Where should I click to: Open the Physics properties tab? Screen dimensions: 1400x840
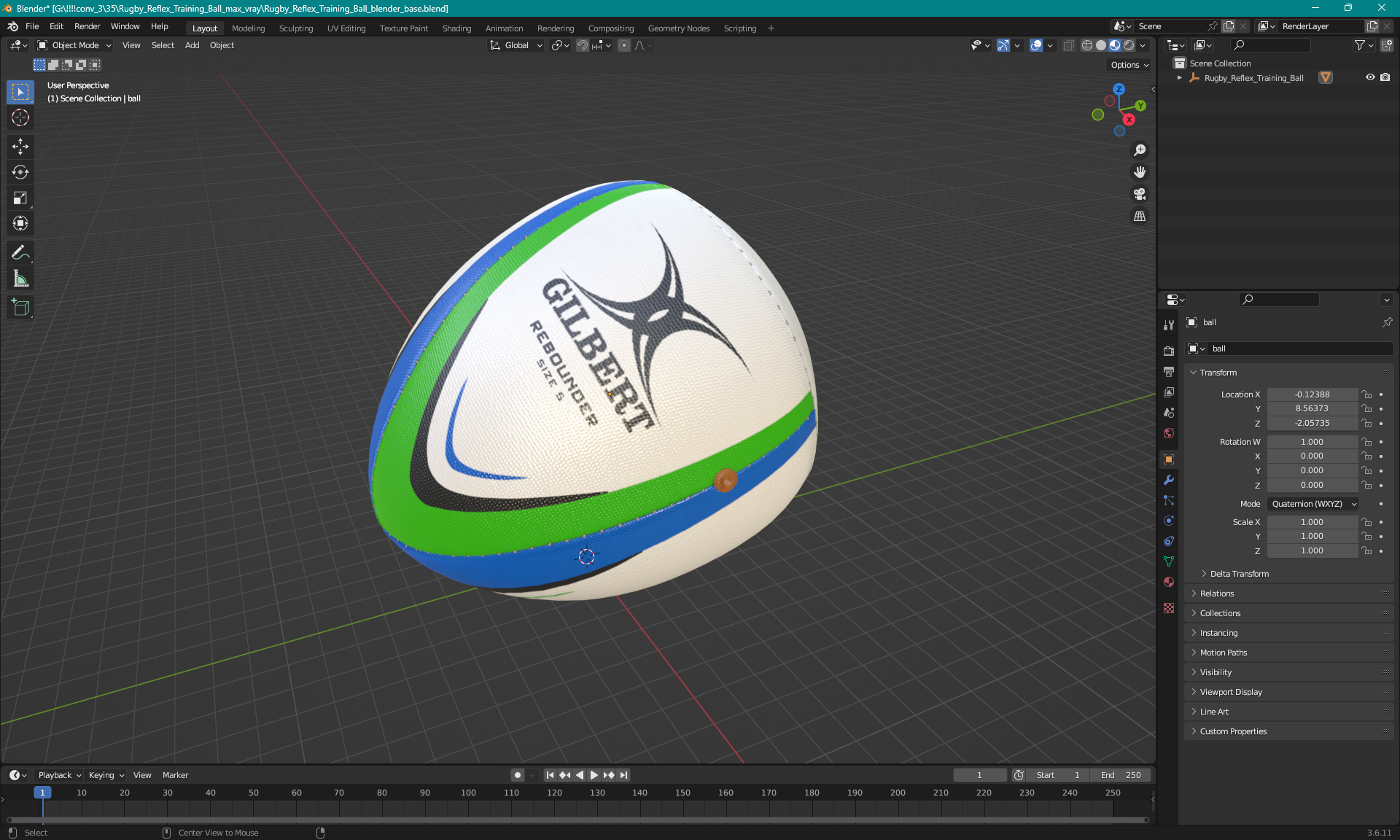coord(1169,521)
